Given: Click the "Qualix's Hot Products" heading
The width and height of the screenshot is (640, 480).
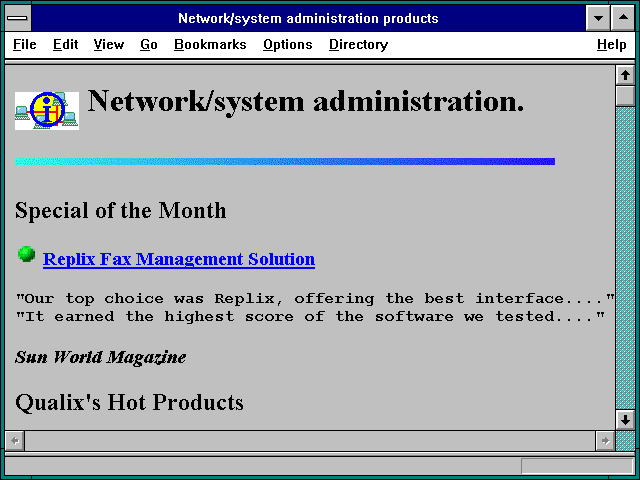Looking at the screenshot, I should click(x=129, y=402).
